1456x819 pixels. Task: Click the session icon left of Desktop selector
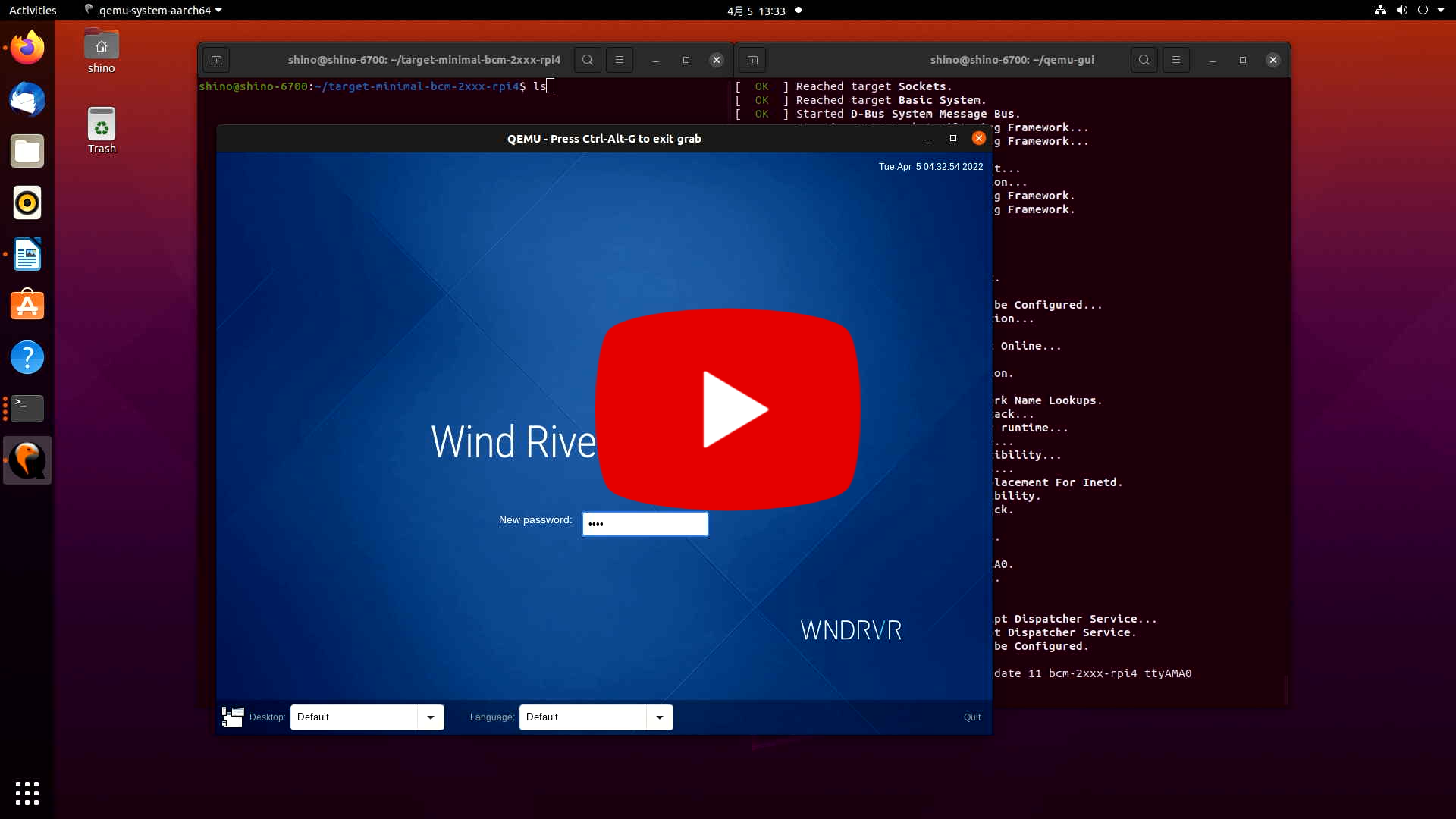pos(233,717)
